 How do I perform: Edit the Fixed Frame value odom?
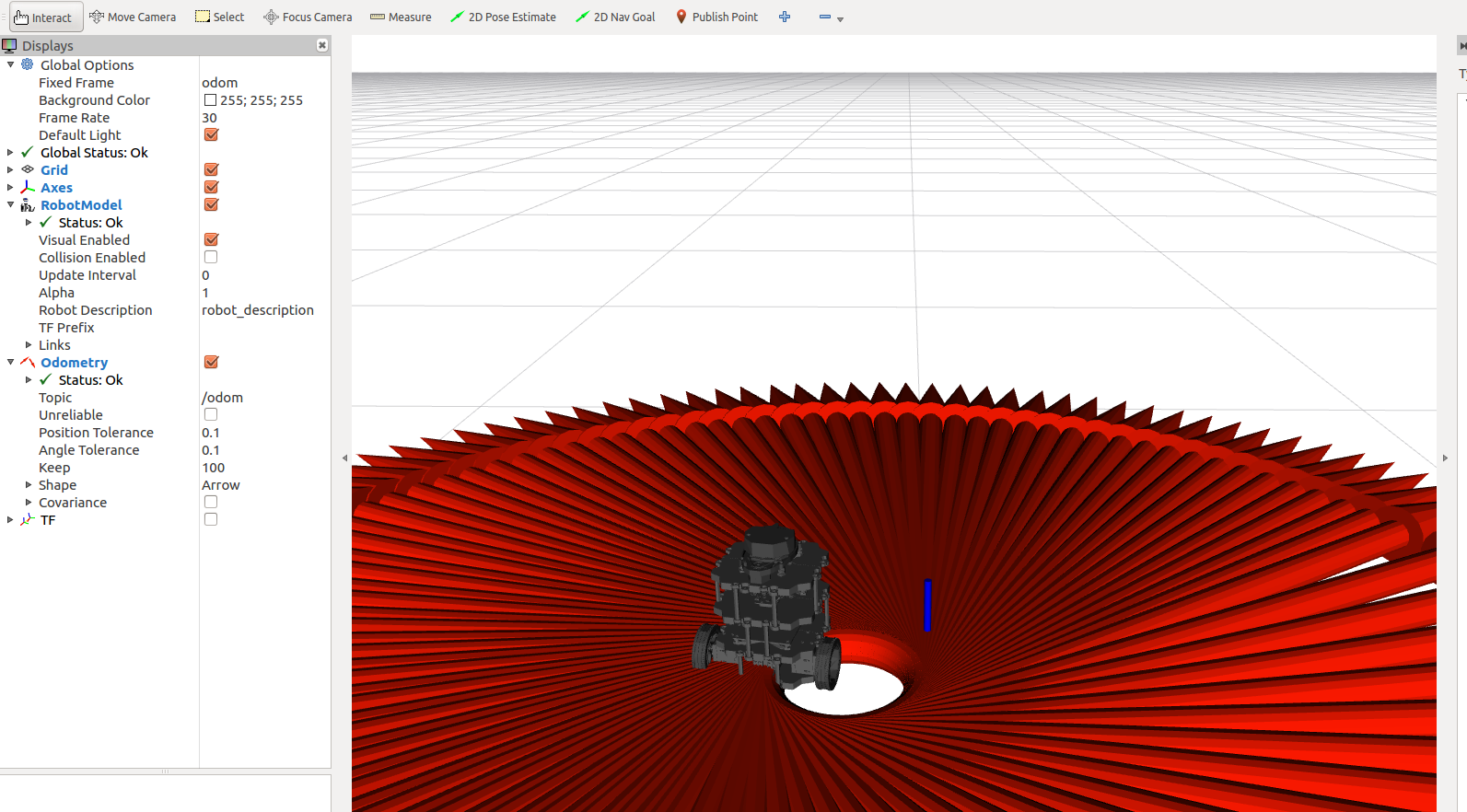pyautogui.click(x=264, y=82)
